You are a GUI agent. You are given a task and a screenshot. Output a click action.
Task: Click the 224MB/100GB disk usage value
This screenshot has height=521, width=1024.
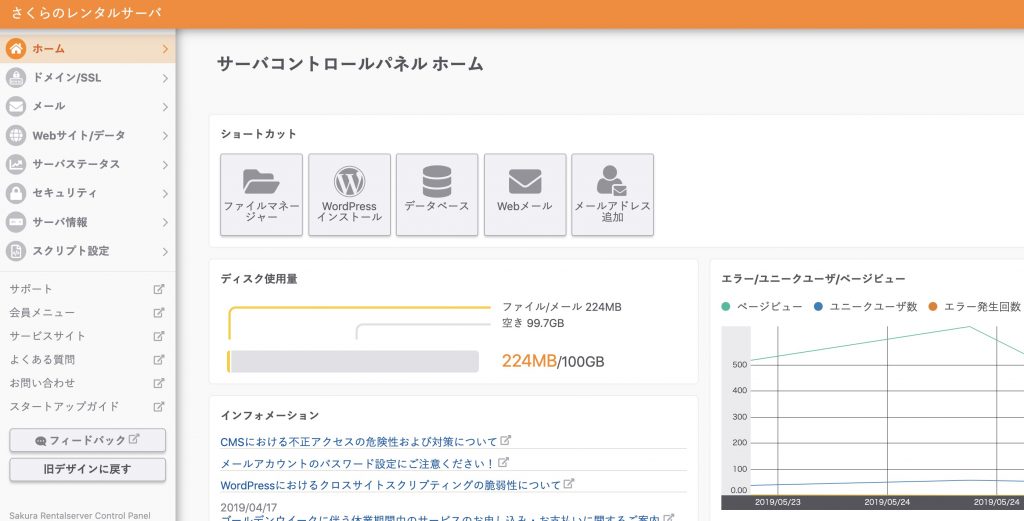[552, 361]
